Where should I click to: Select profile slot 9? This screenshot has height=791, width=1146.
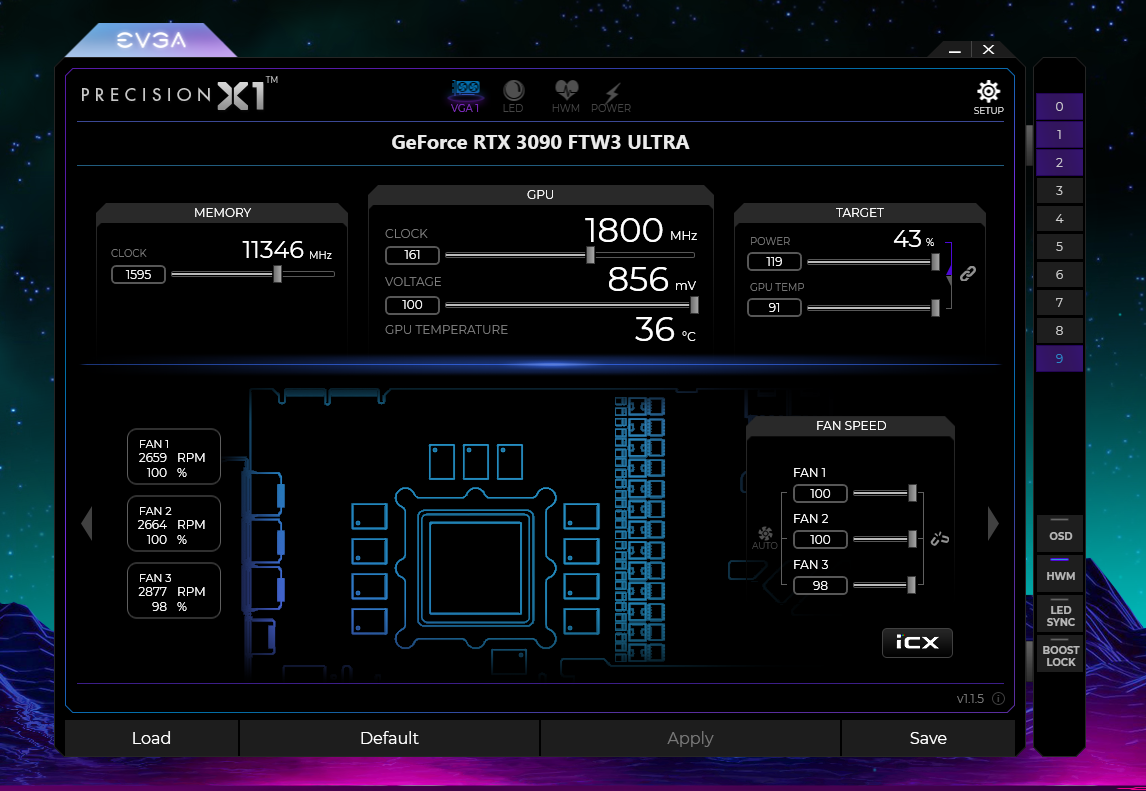coord(1059,358)
